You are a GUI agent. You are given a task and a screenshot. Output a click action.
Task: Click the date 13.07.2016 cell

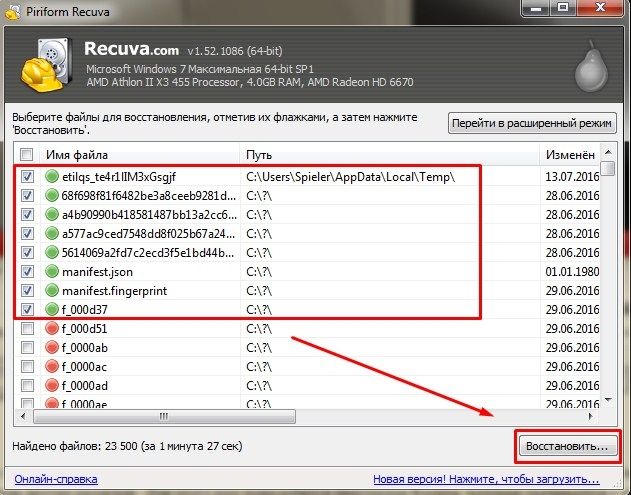572,177
